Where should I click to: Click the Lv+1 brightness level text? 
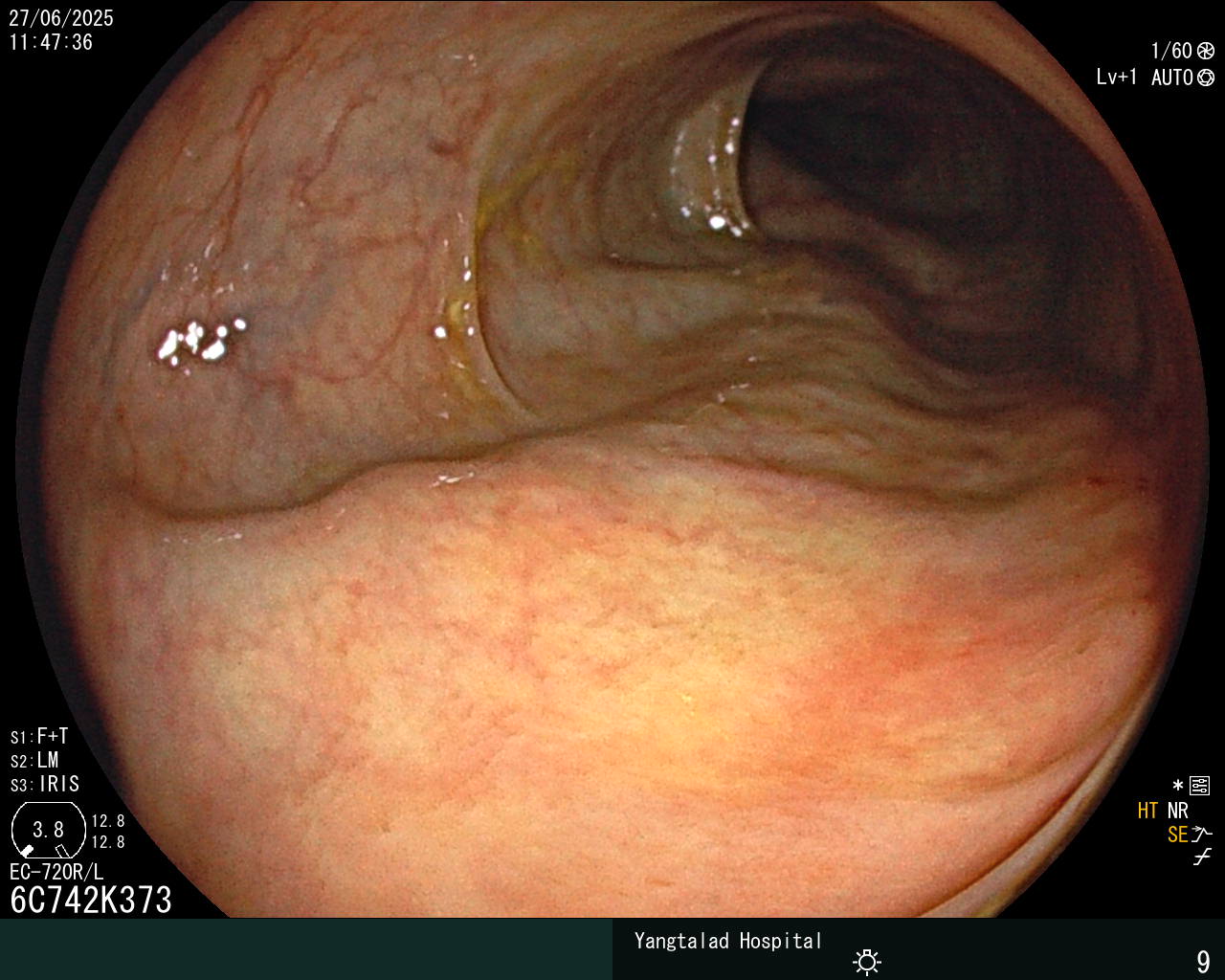tap(1117, 78)
